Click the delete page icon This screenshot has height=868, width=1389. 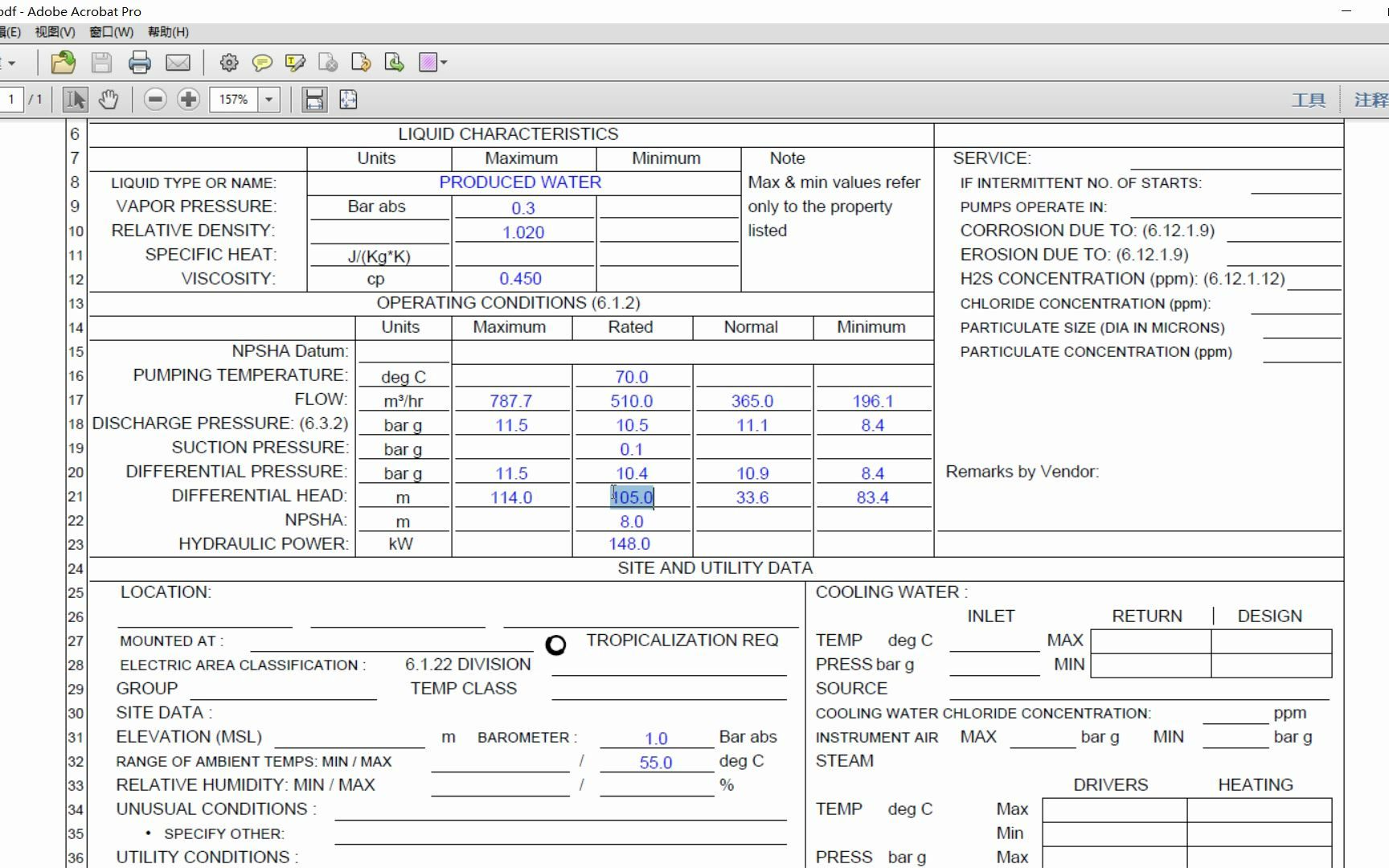328,63
